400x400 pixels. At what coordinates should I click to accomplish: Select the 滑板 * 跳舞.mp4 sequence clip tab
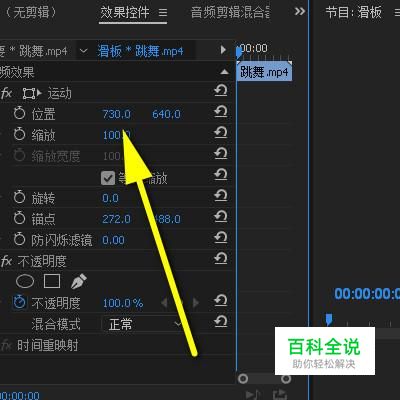click(140, 51)
